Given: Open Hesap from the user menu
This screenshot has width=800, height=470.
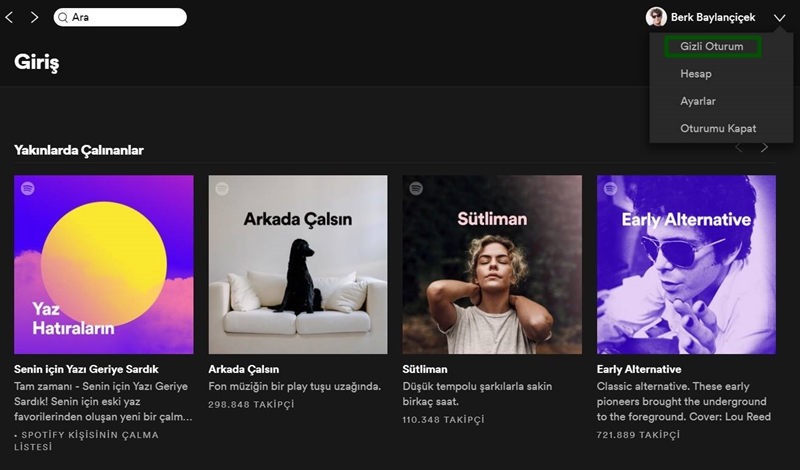Looking at the screenshot, I should (695, 74).
